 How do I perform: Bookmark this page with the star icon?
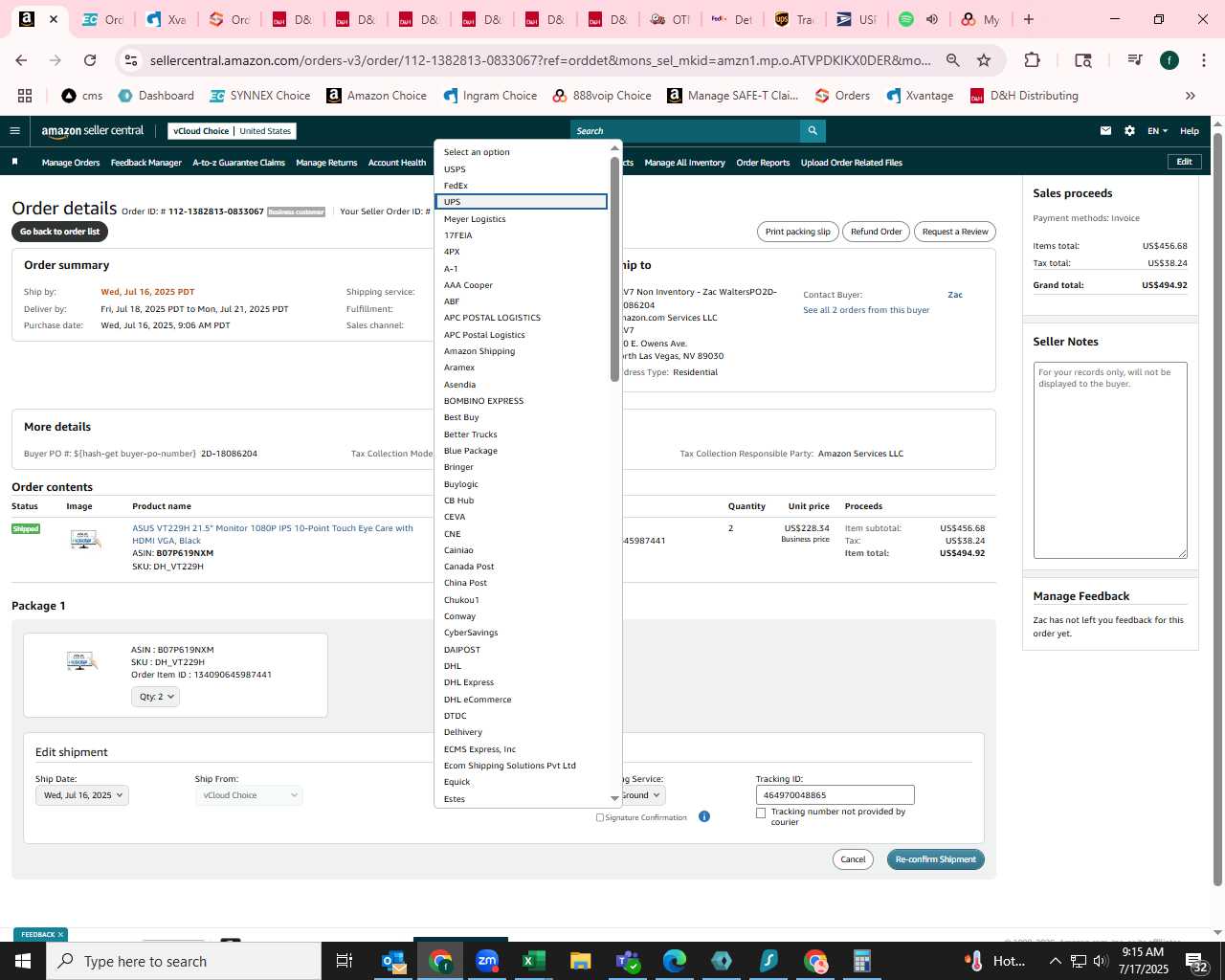984,60
